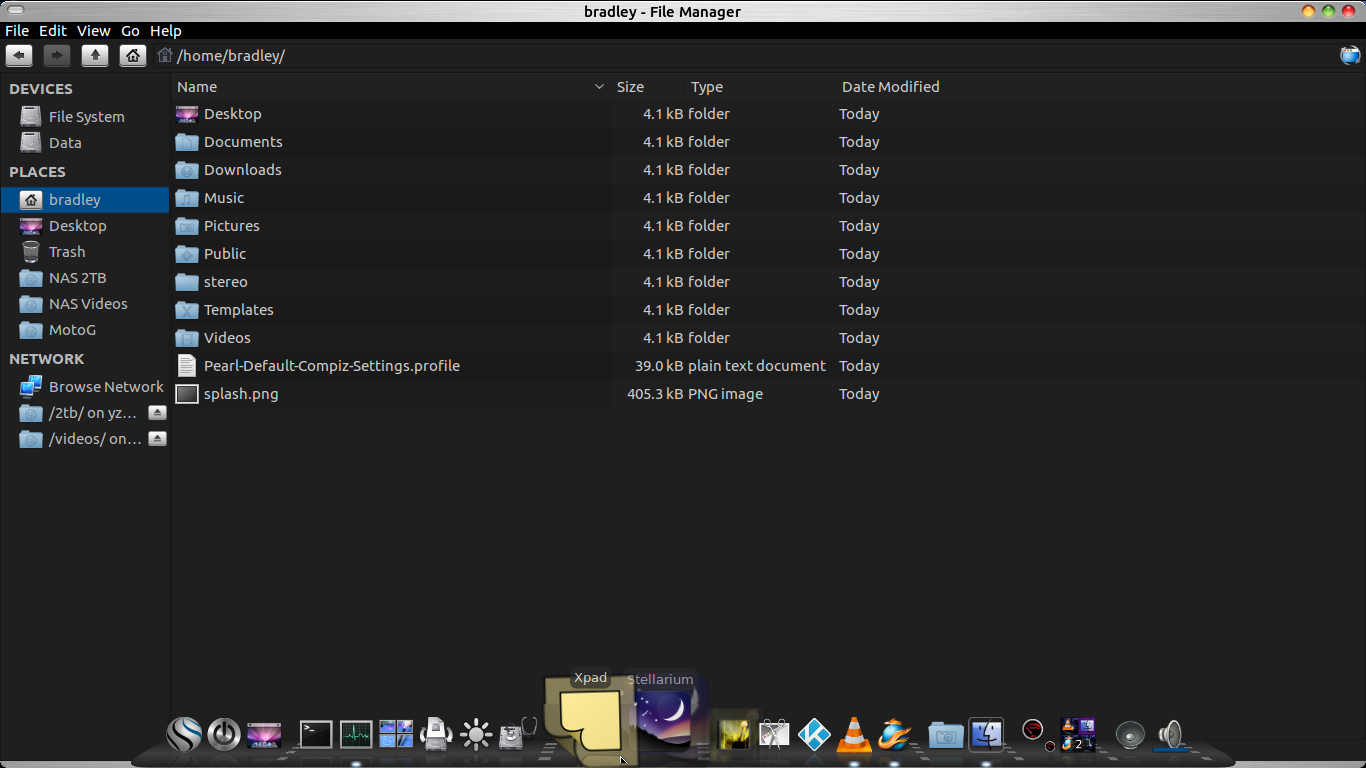Launch the terminal from the dock

316,735
